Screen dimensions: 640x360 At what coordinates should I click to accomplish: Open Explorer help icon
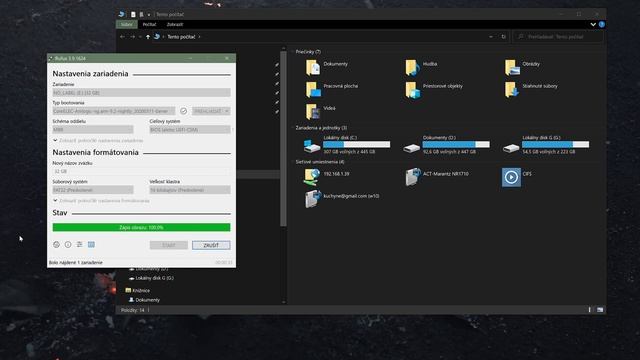pos(602,24)
